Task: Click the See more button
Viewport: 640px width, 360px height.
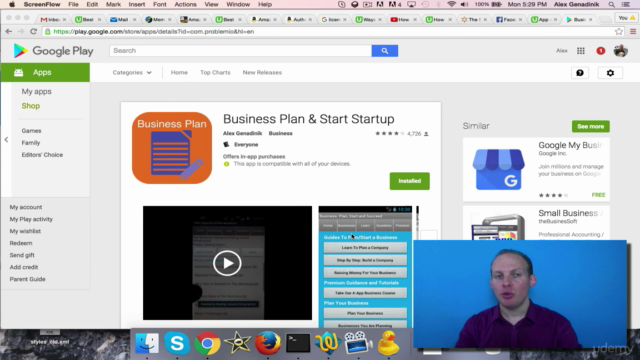Action: tap(591, 127)
